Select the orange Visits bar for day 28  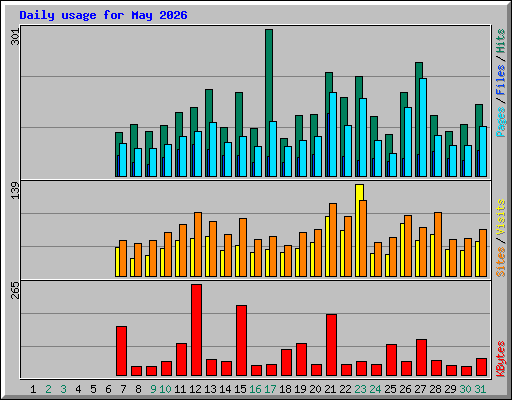[x=438, y=244]
